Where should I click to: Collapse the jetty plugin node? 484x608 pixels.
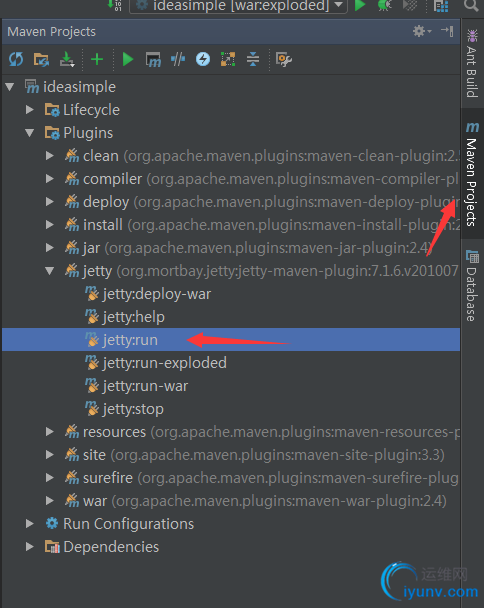(50, 271)
